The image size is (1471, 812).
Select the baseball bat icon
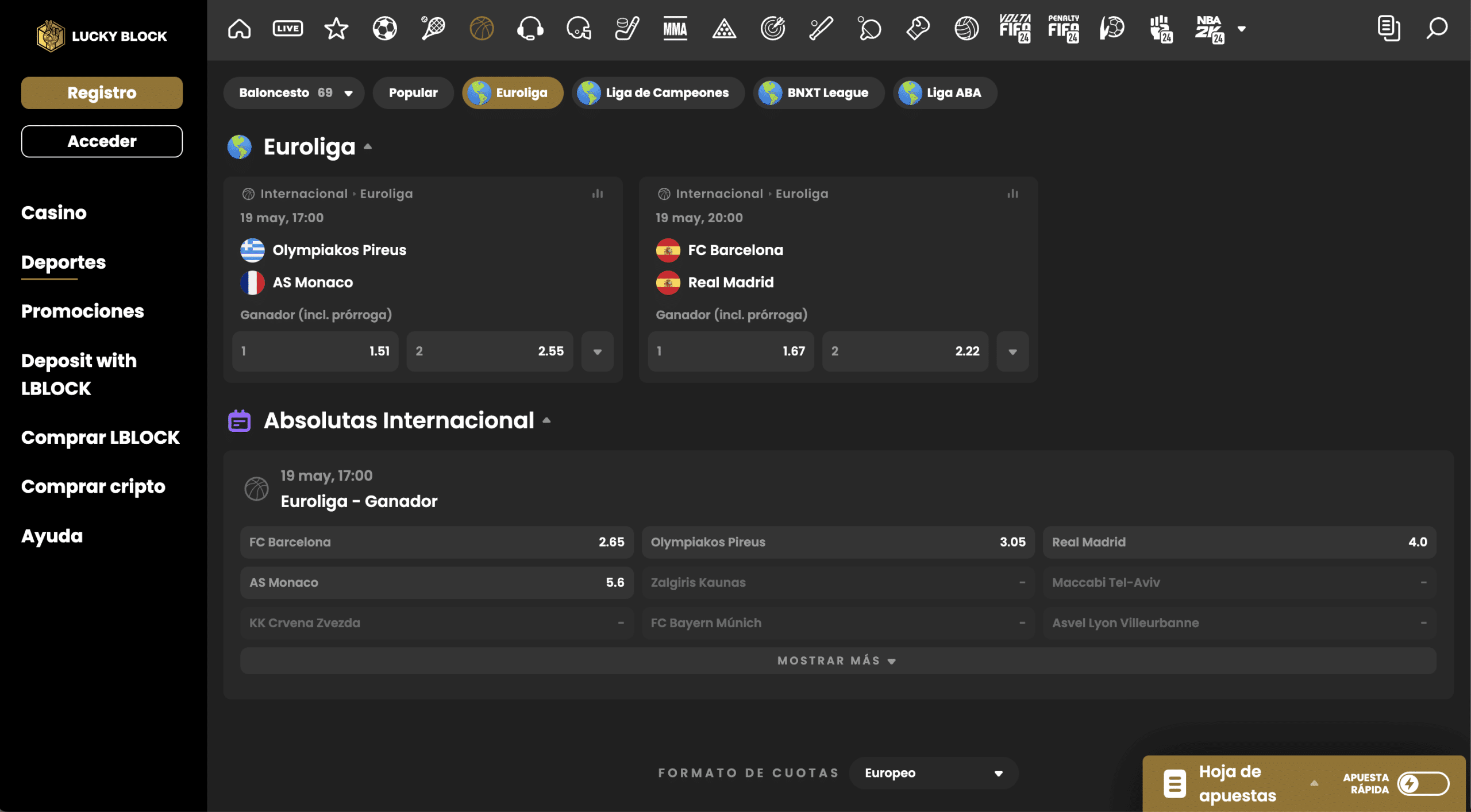pos(821,28)
